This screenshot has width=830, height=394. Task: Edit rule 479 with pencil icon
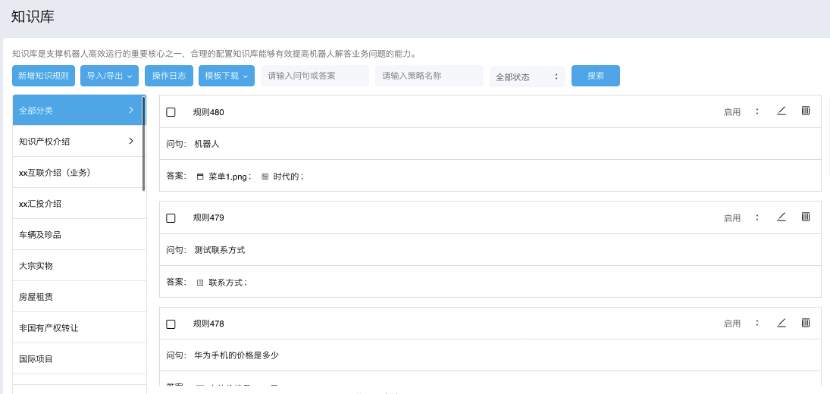(x=781, y=217)
